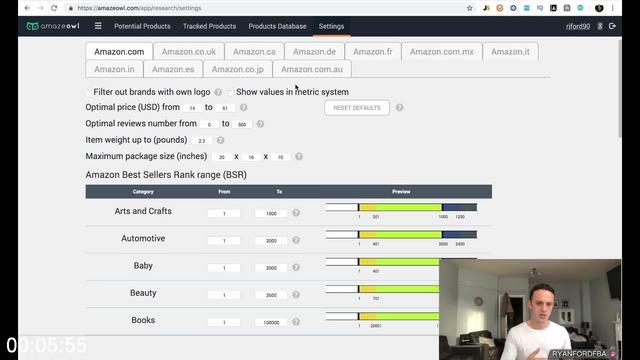Click Beauty To field
The image size is (640, 360).
point(271,295)
